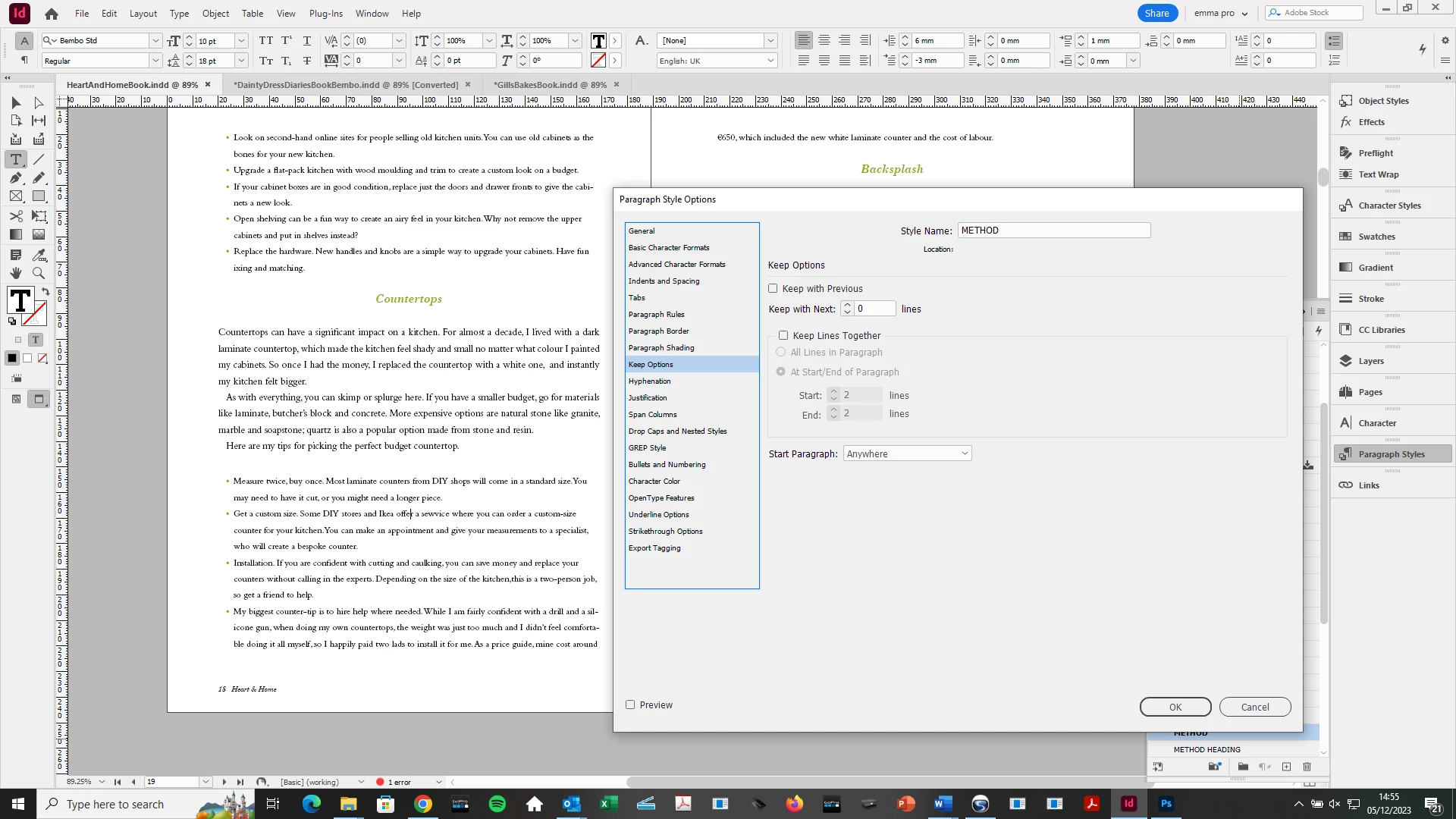1456x819 pixels.
Task: Open the Links panel
Action: pos(1368,485)
